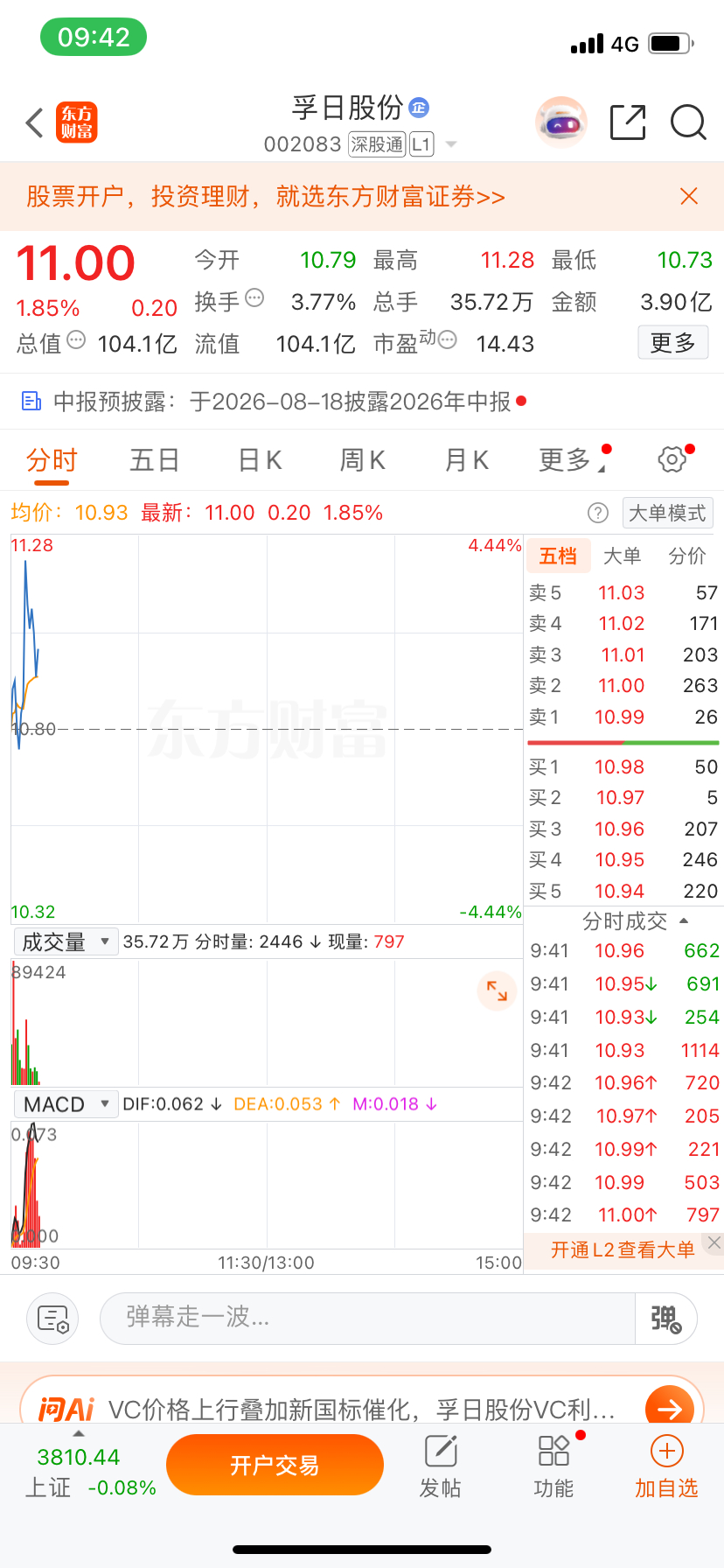Tap 开通L2查看大单 link
This screenshot has width=724, height=1568.
click(x=623, y=1249)
